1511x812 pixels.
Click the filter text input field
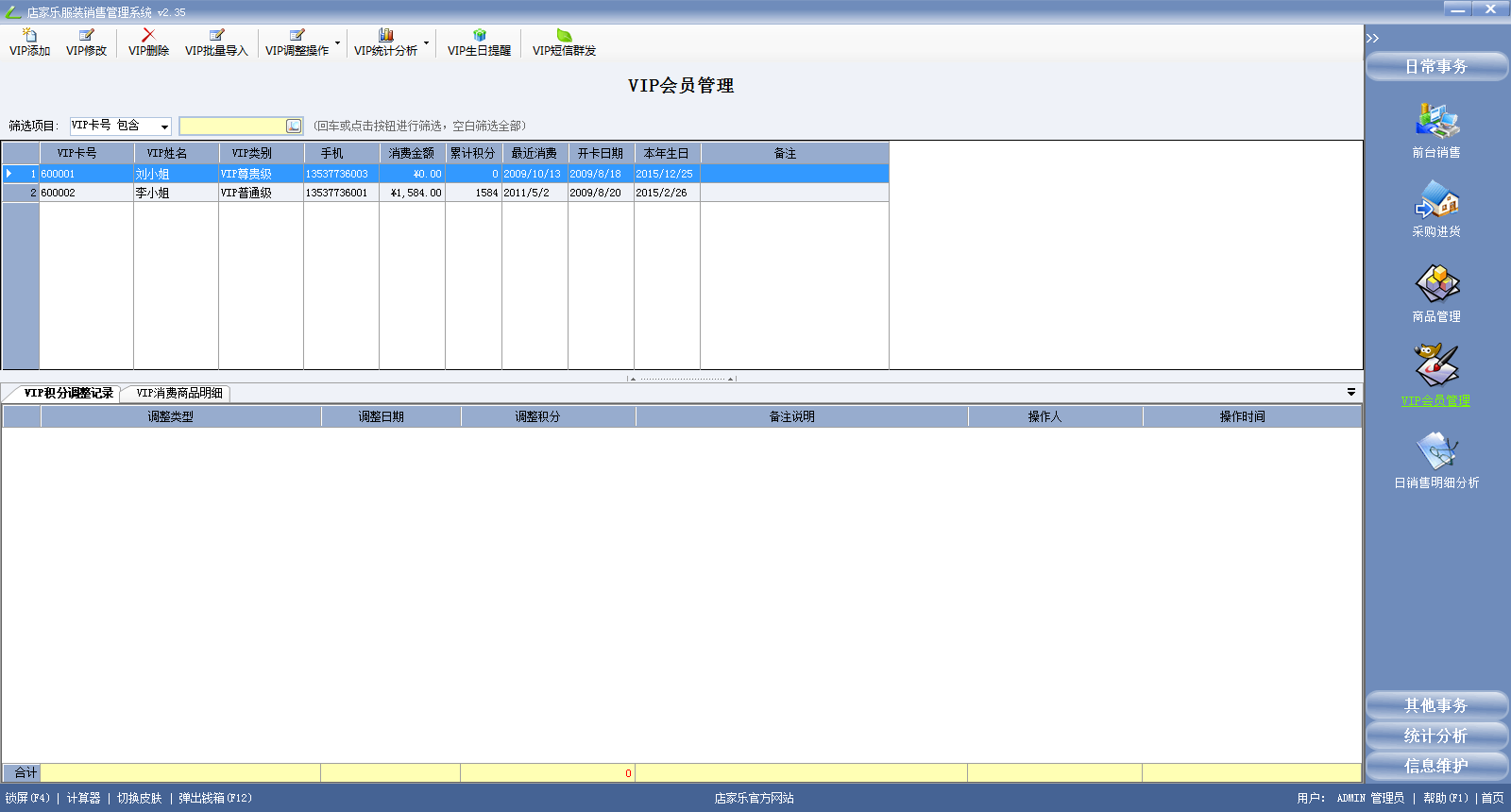pos(232,126)
